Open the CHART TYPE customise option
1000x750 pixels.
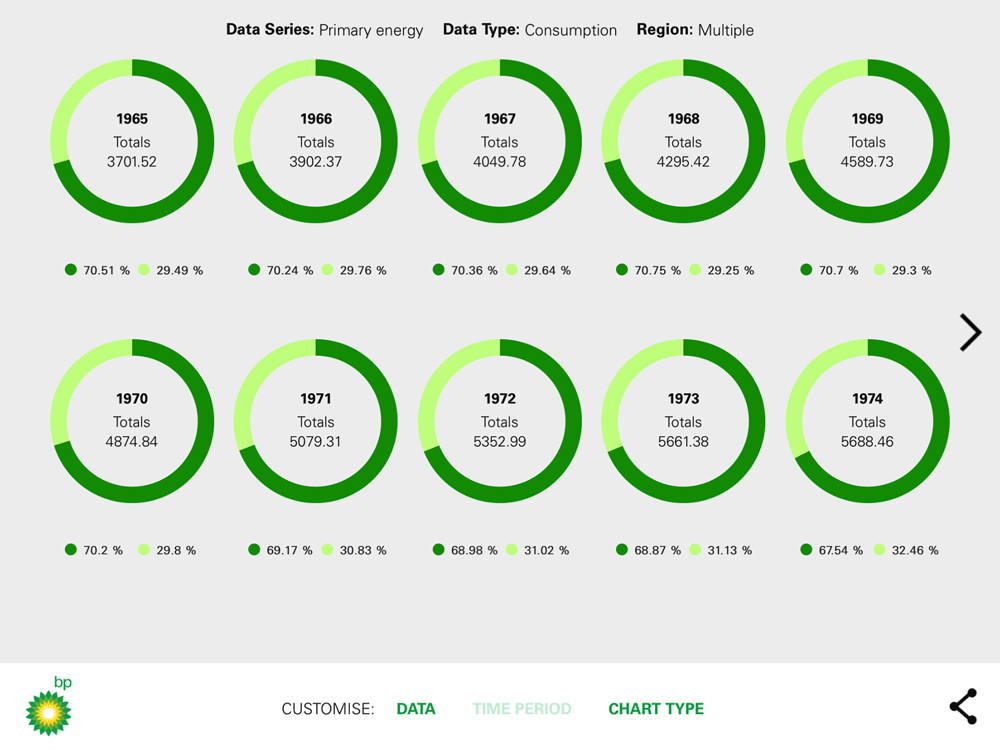pyautogui.click(x=656, y=709)
